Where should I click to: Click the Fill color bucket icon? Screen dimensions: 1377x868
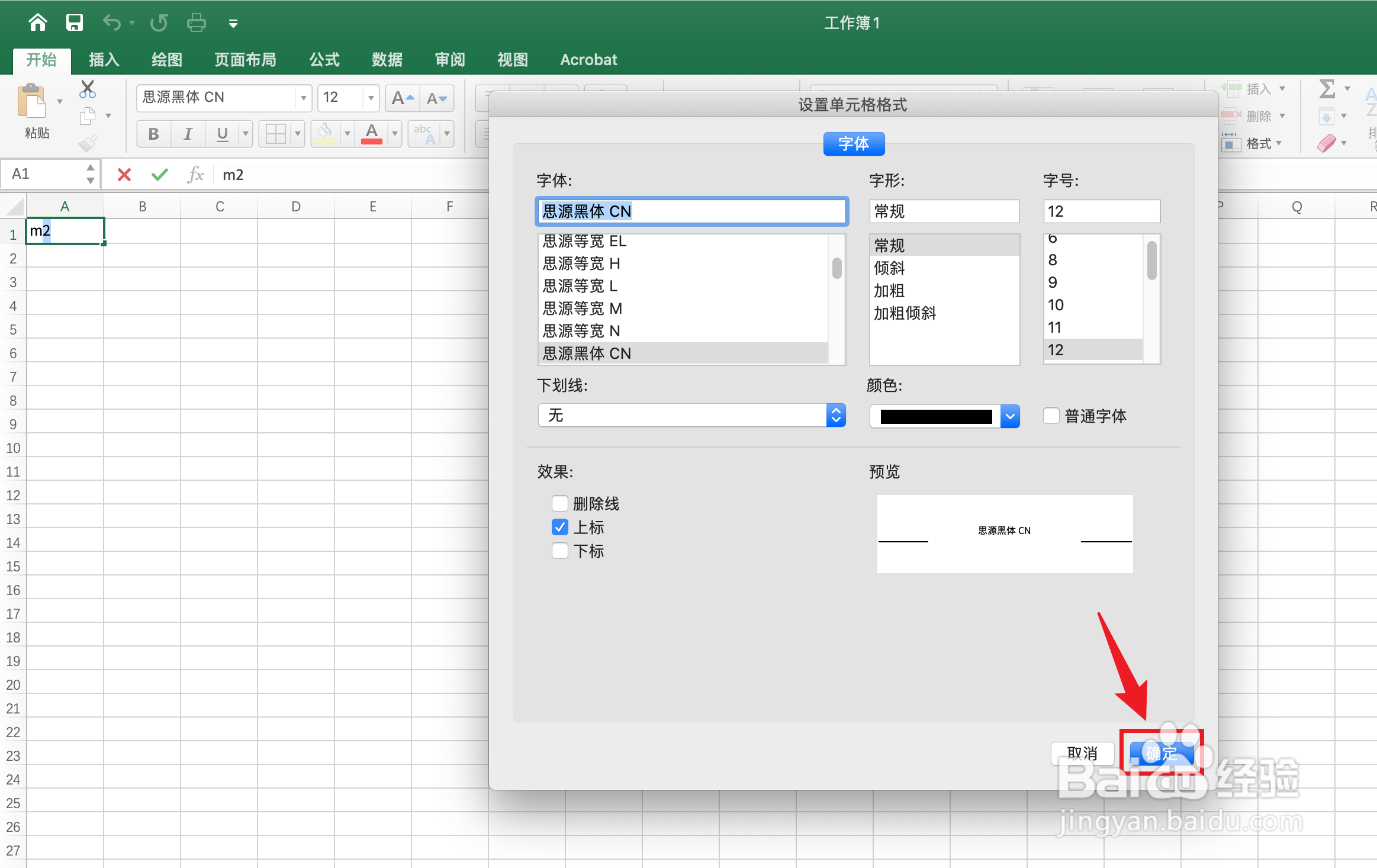[324, 134]
